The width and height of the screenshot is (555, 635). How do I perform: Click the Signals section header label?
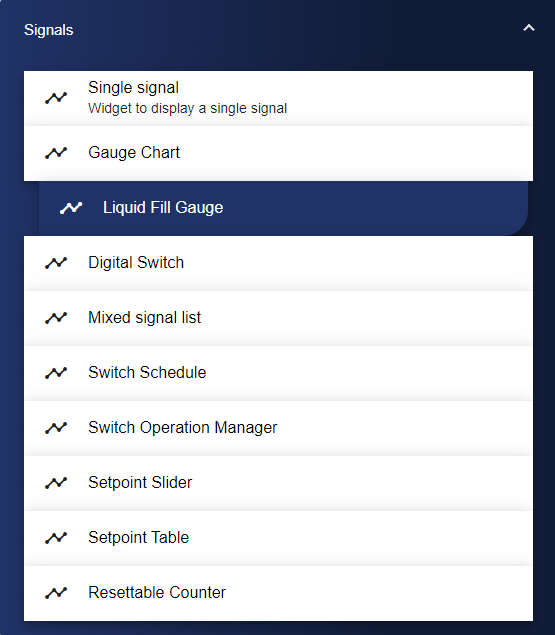click(x=49, y=30)
